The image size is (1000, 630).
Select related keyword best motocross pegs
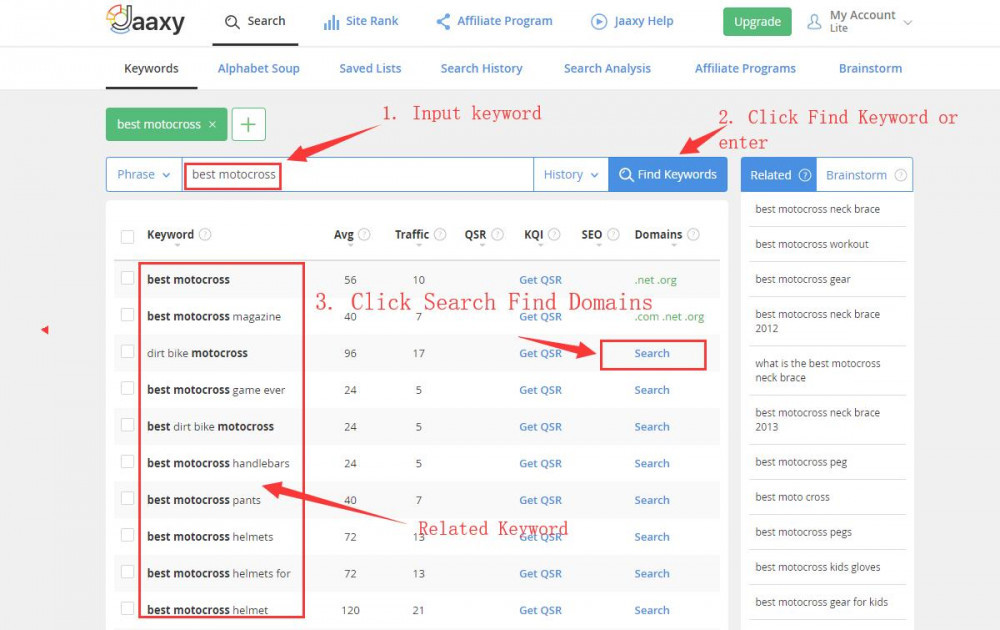(x=803, y=532)
